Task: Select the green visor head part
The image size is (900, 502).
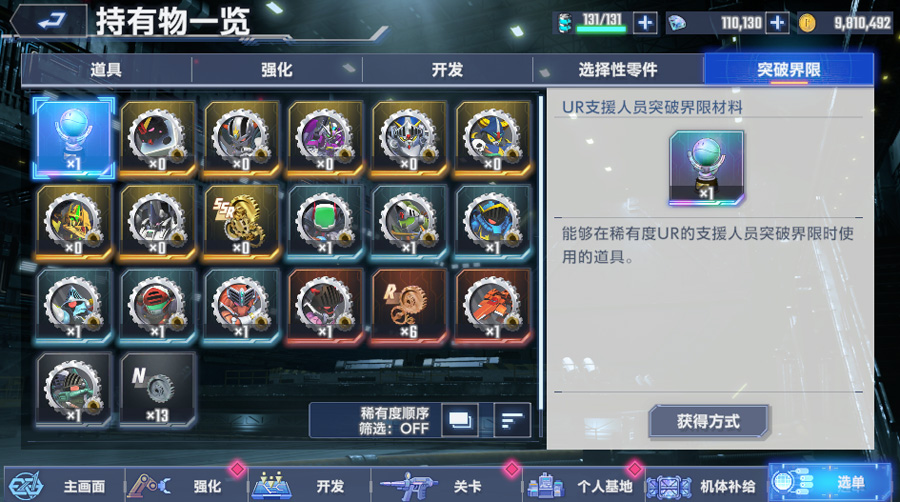Action: tap(325, 223)
